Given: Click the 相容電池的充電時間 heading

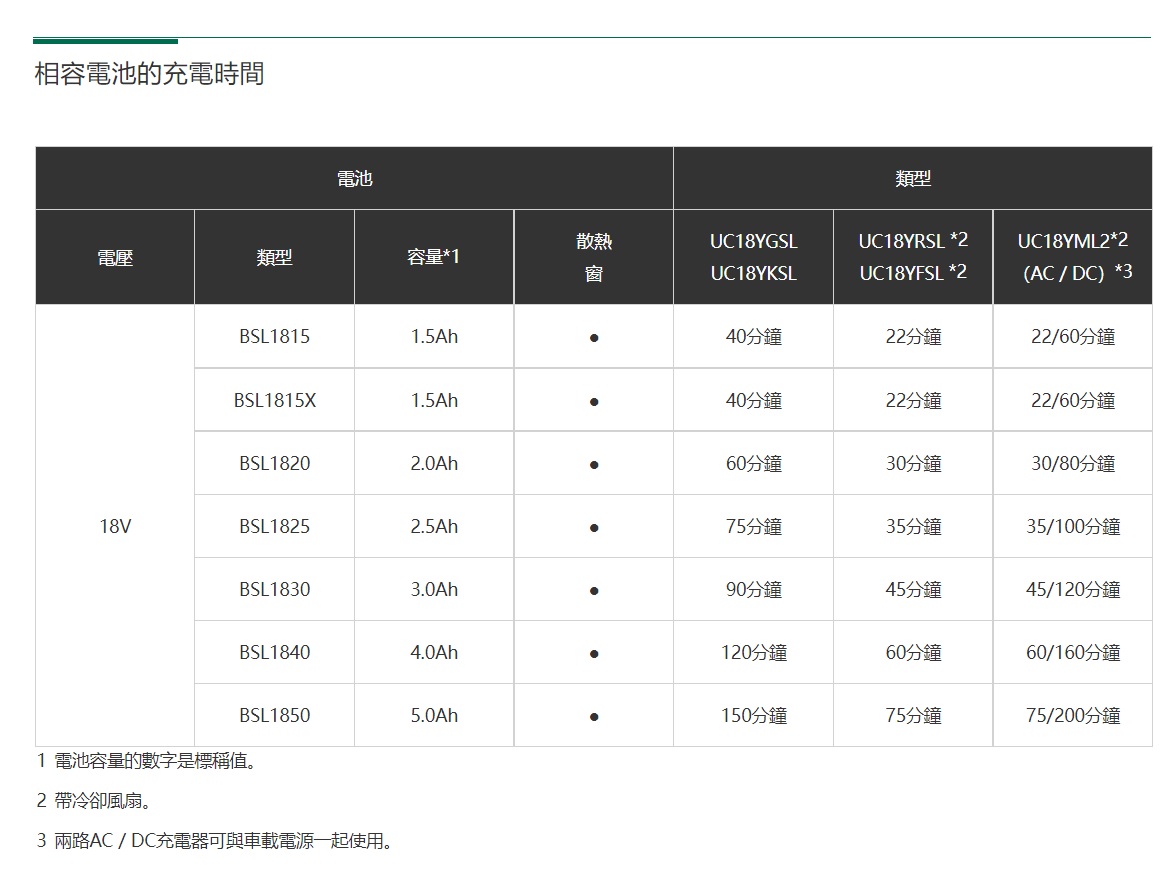Looking at the screenshot, I should pos(149,74).
